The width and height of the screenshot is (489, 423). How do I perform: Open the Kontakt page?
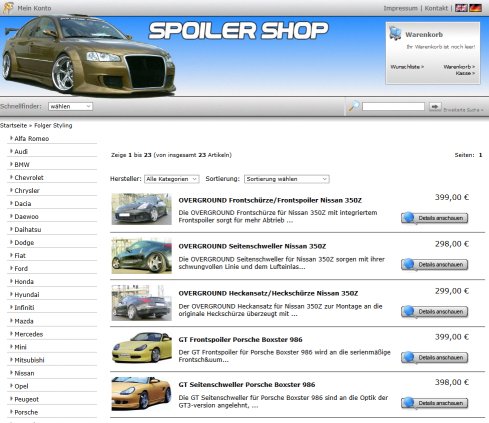[436, 8]
